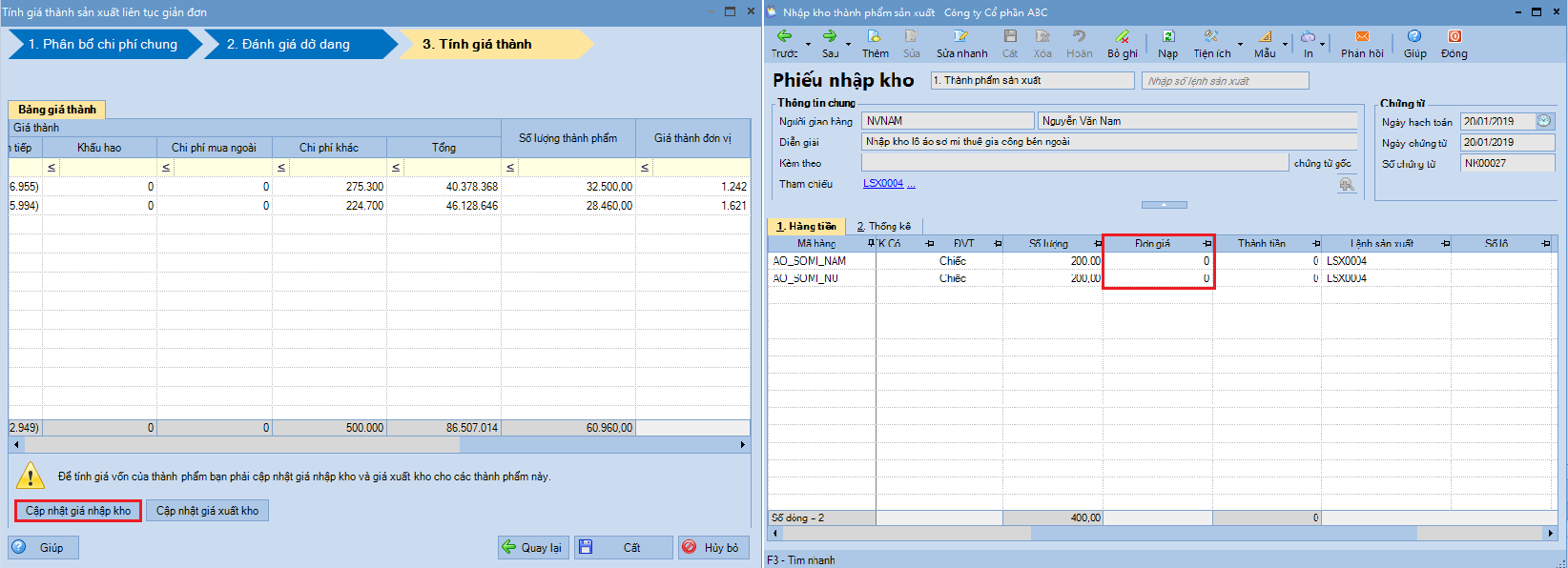Click Cập nhật giá xuất kho button
The height and width of the screenshot is (568, 1568).
[207, 511]
